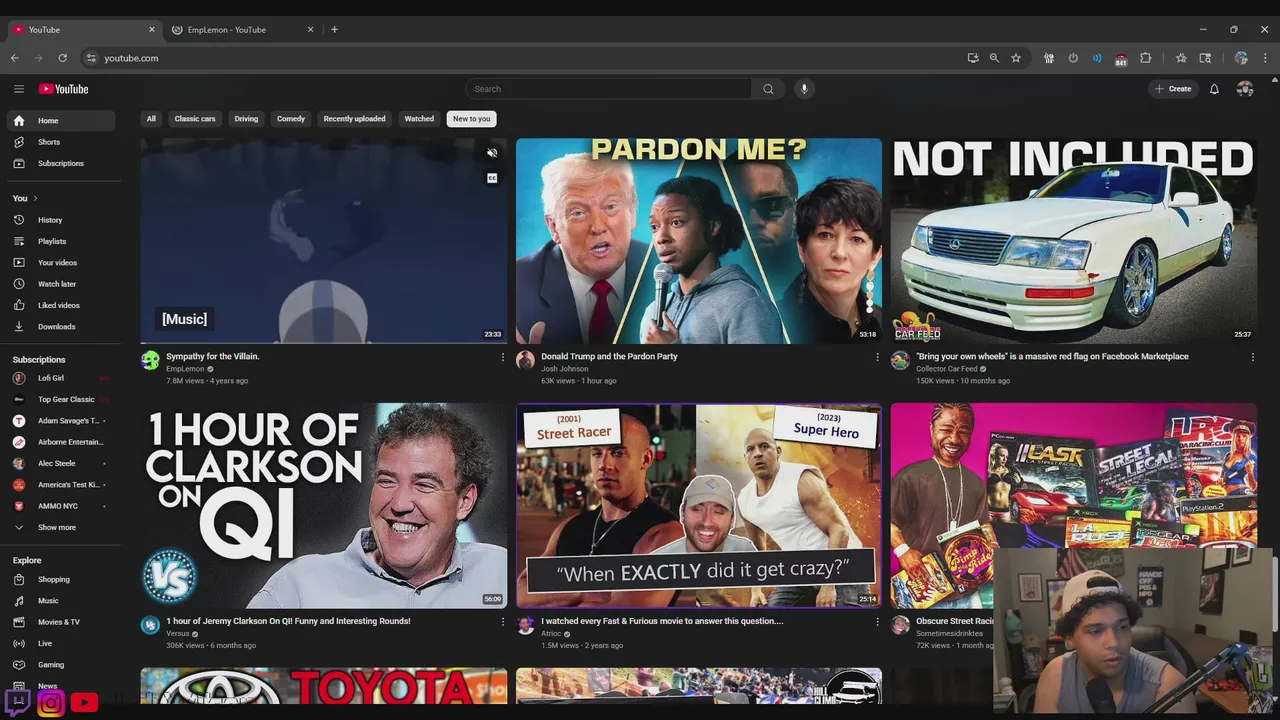Open YouTube account avatar menu
Screen dimensions: 1280x720
point(1245,89)
